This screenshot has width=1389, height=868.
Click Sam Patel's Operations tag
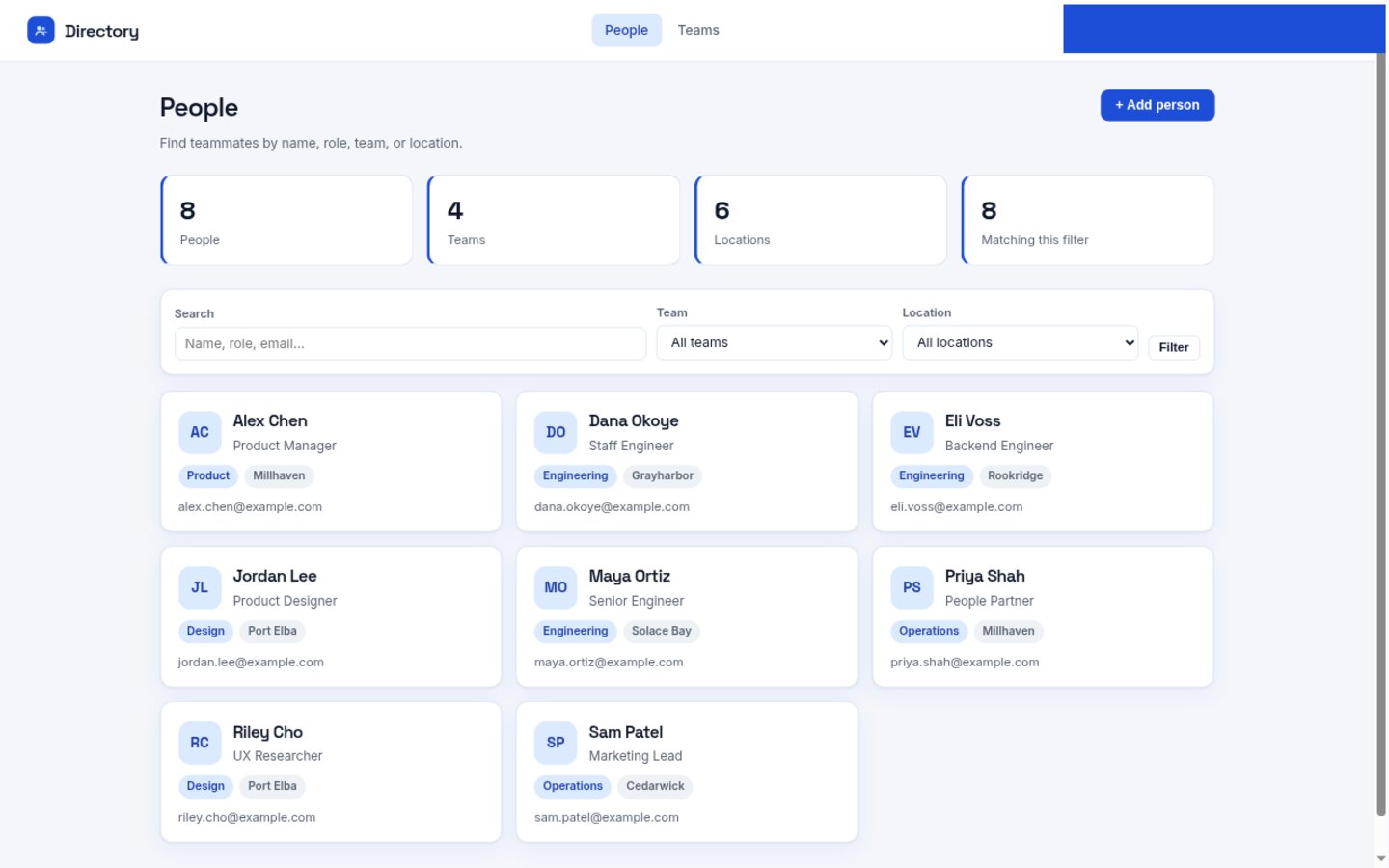click(x=573, y=786)
